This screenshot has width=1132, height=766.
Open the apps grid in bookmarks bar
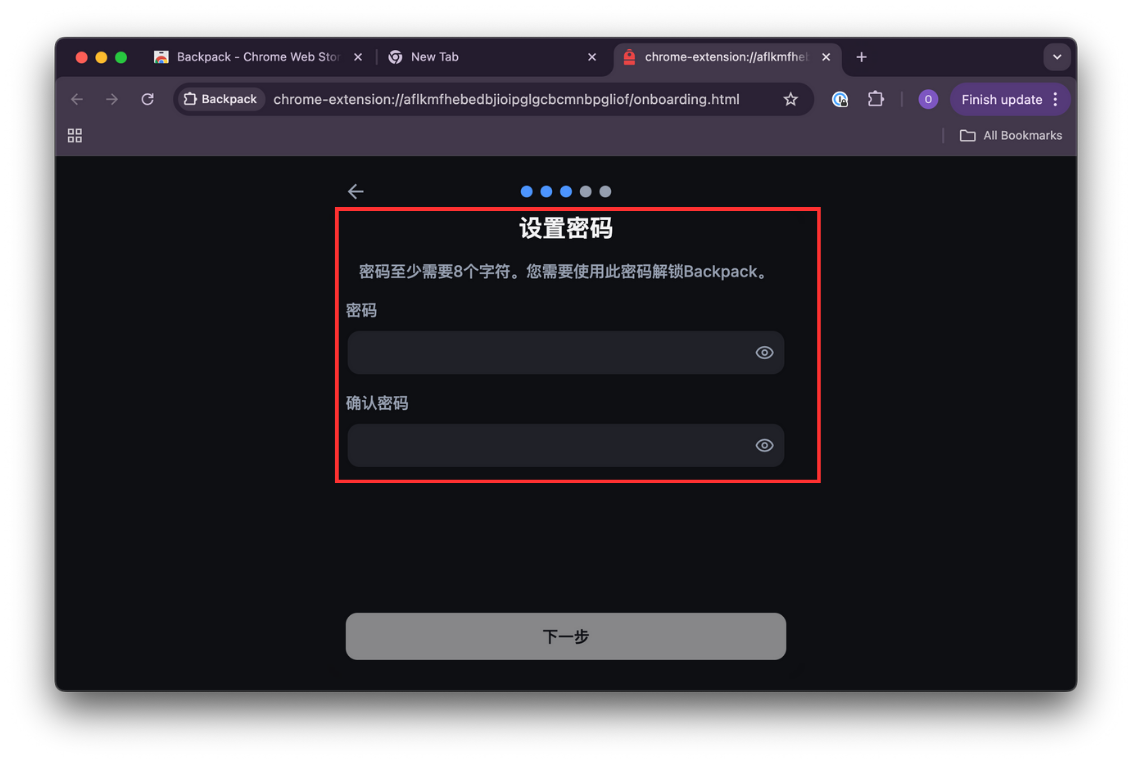tap(74, 136)
